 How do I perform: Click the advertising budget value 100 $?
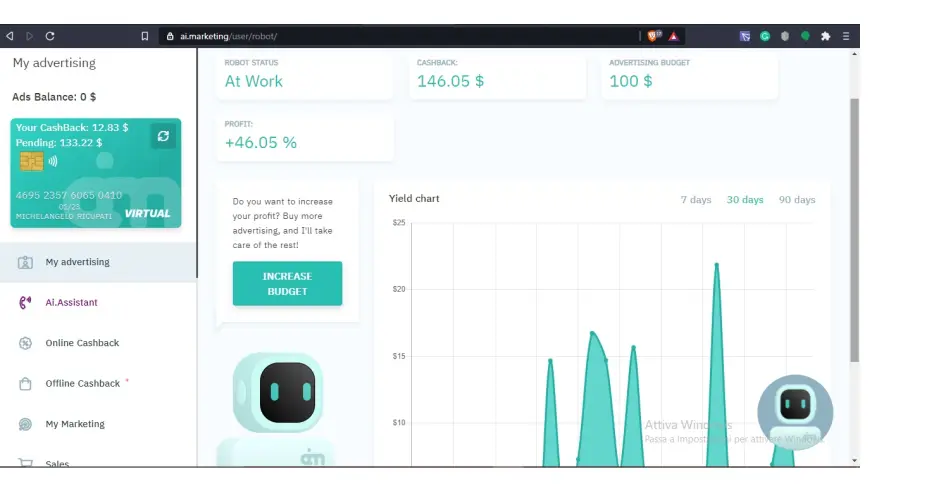(631, 82)
